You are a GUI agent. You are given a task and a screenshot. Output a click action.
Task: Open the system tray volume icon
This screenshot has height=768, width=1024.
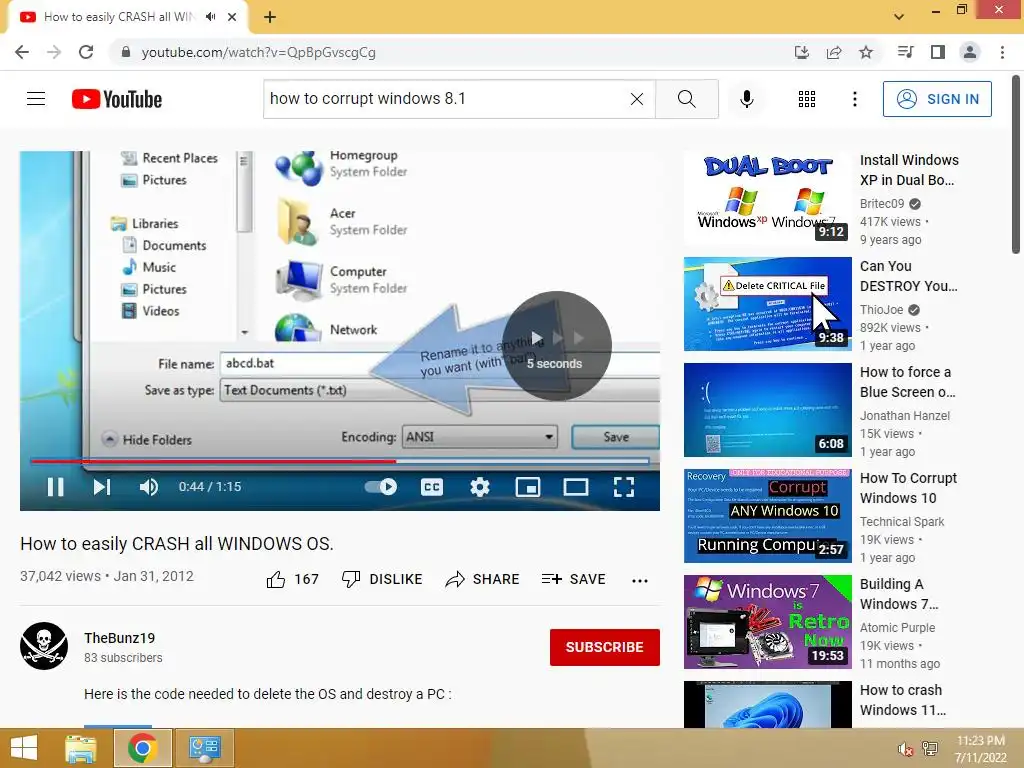point(905,750)
